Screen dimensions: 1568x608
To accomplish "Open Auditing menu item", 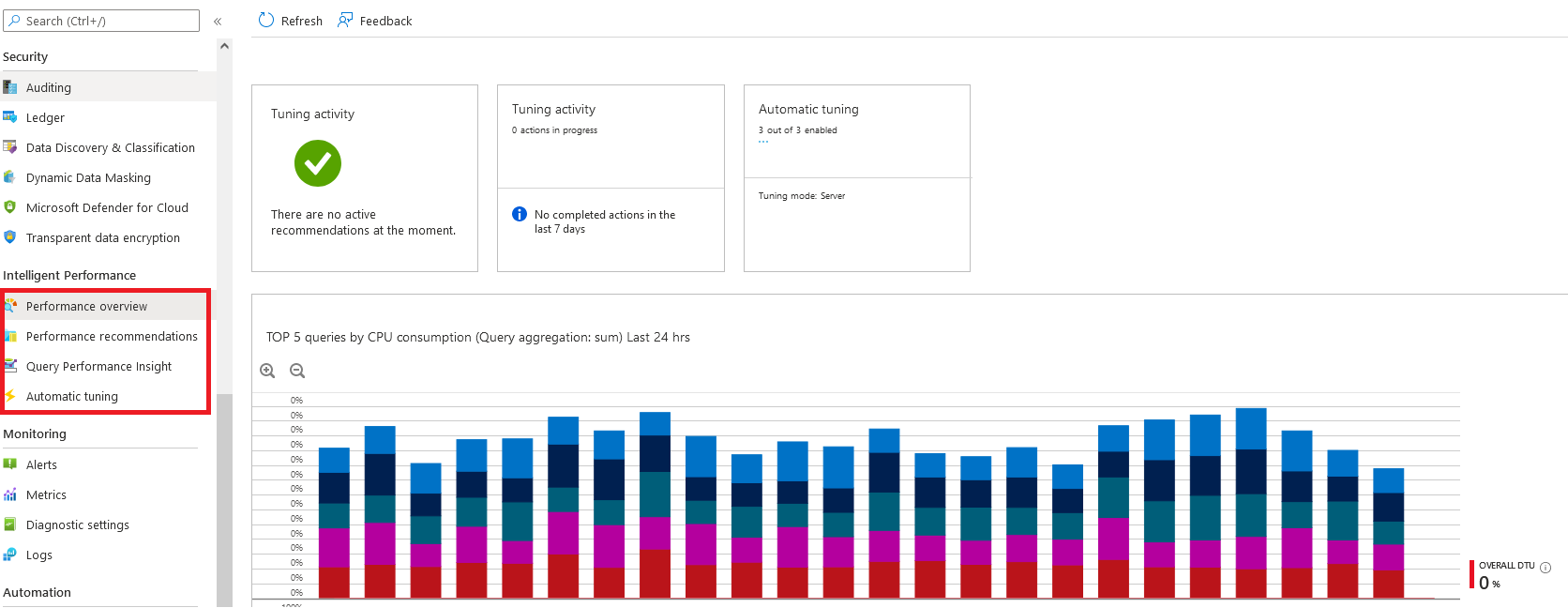I will pos(108,87).
